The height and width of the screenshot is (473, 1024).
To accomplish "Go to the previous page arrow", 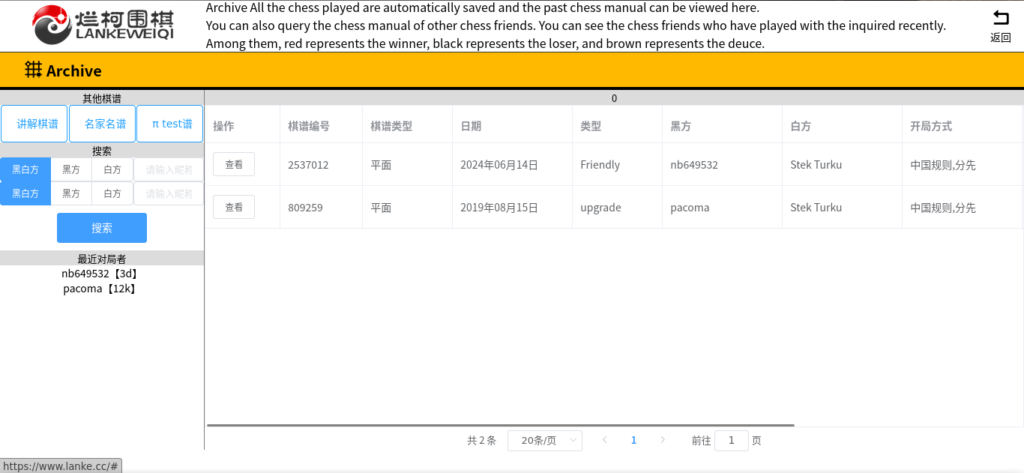I will pyautogui.click(x=604, y=440).
